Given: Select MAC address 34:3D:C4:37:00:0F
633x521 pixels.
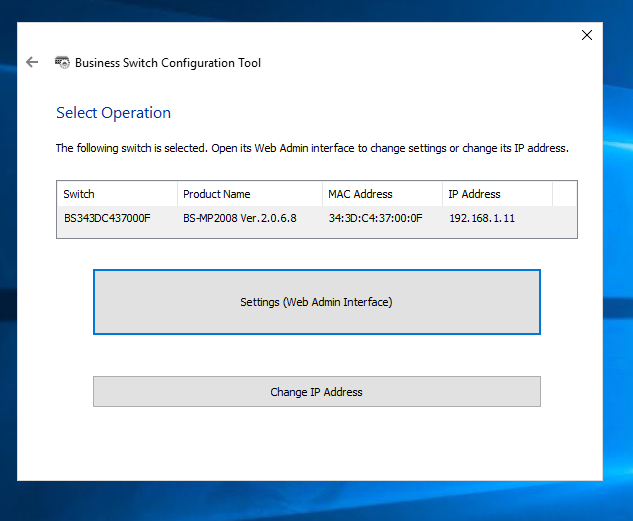Looking at the screenshot, I should [x=375, y=218].
